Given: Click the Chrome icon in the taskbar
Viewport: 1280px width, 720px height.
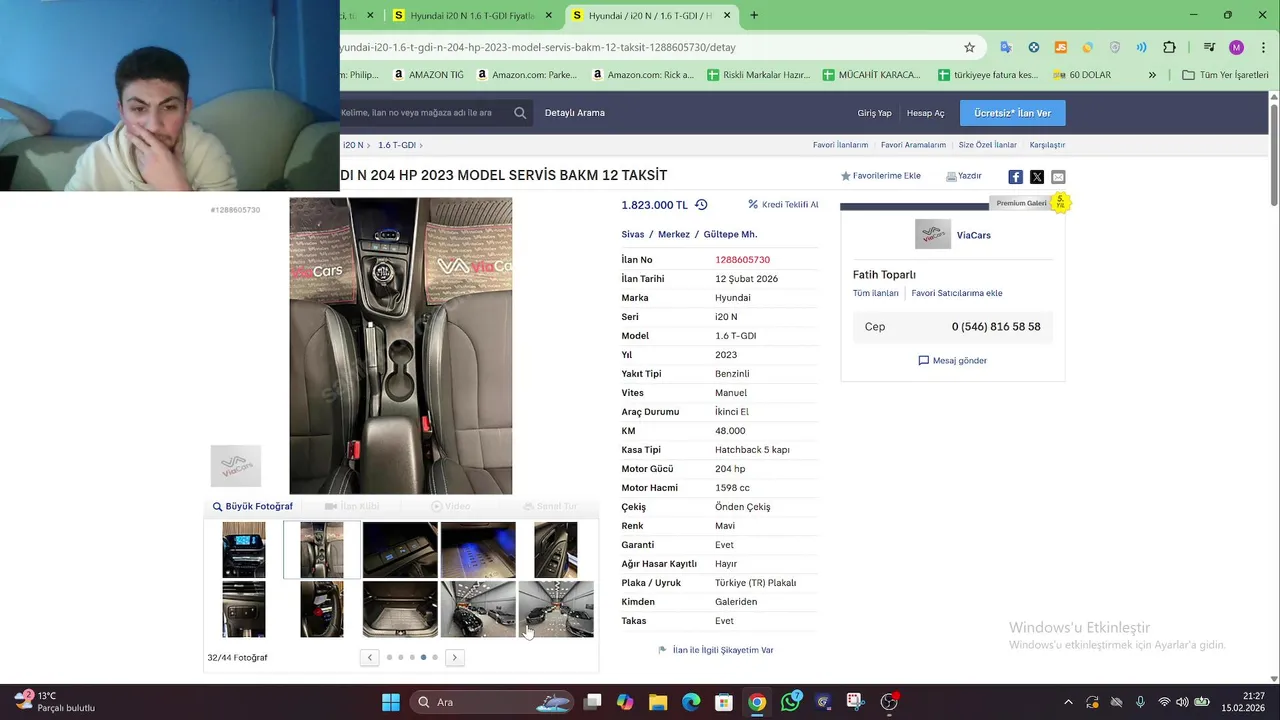Looking at the screenshot, I should click(x=757, y=702).
